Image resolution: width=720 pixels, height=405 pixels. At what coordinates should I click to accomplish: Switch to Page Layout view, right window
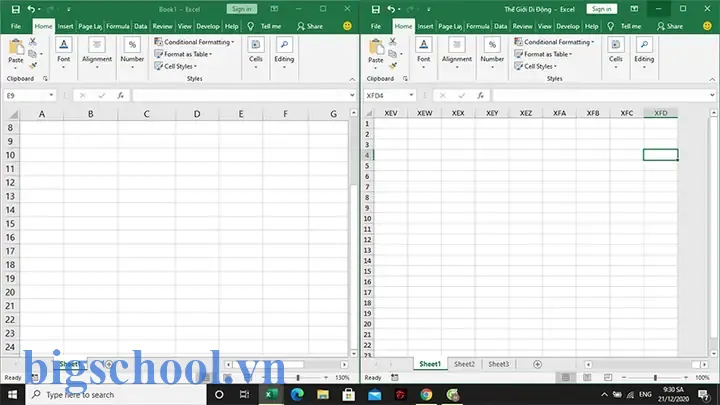pyautogui.click(x=587, y=377)
